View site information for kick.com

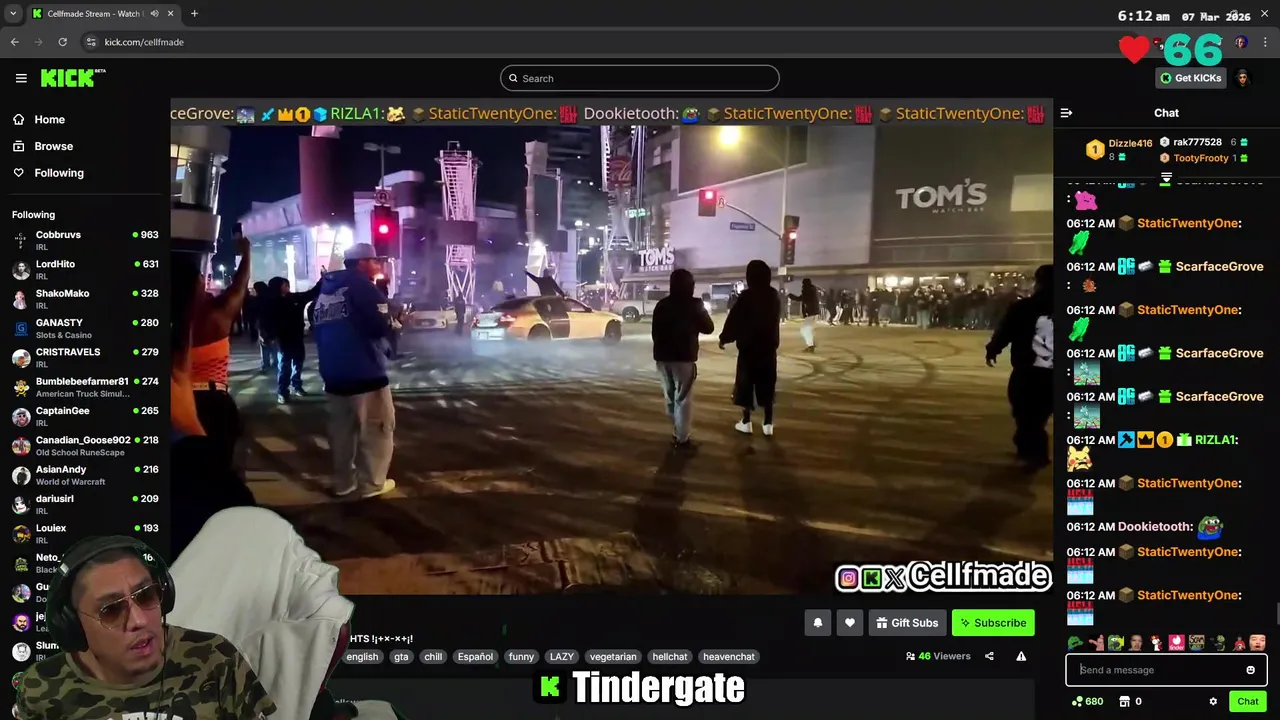(x=91, y=42)
